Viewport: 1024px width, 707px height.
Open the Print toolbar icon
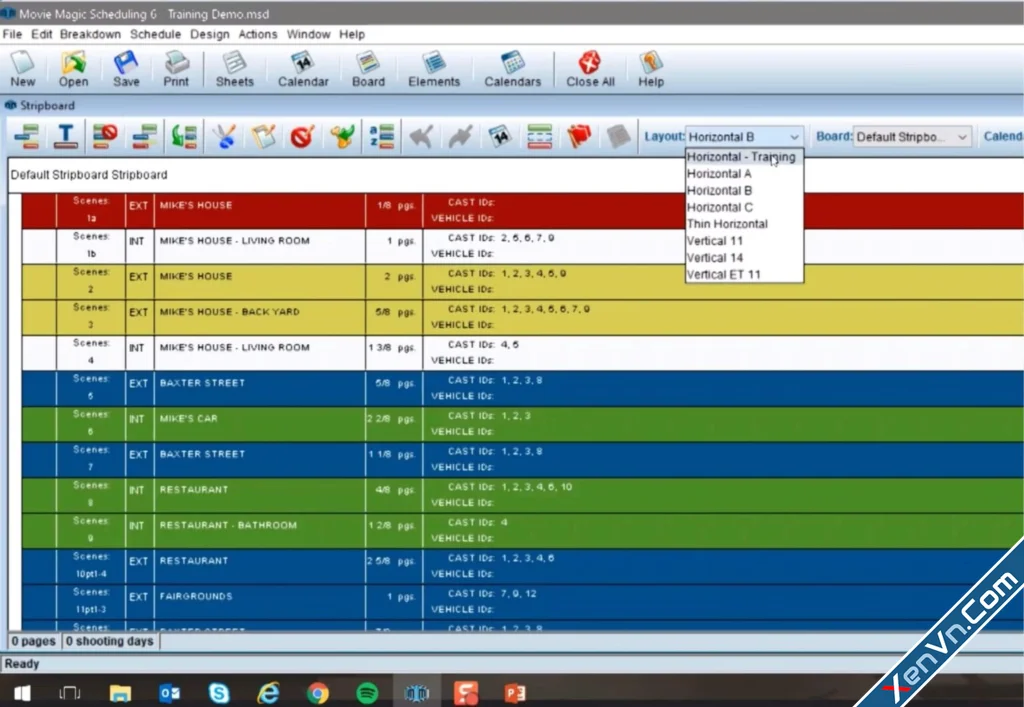pos(176,67)
